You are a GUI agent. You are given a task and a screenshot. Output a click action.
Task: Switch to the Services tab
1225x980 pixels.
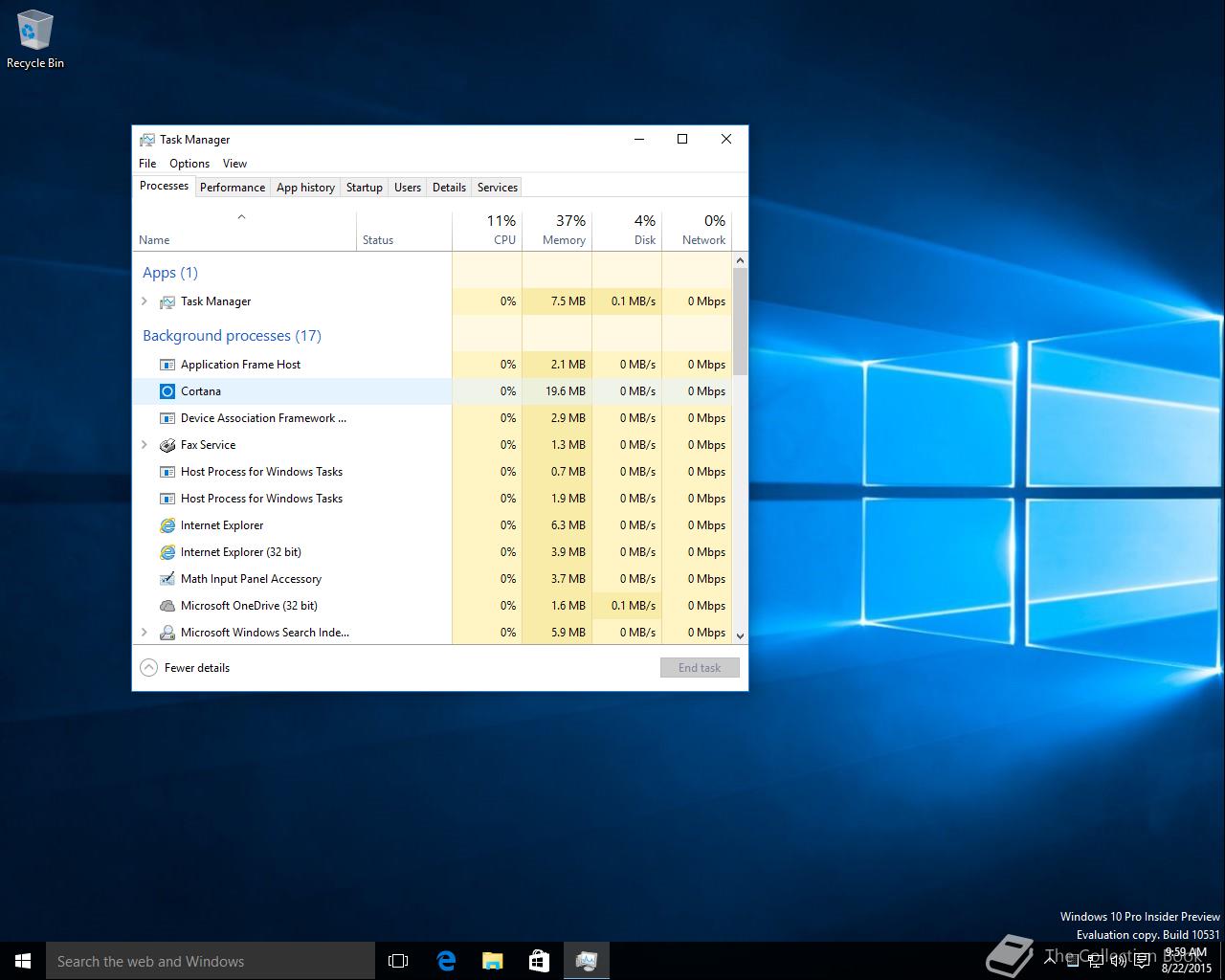[498, 188]
